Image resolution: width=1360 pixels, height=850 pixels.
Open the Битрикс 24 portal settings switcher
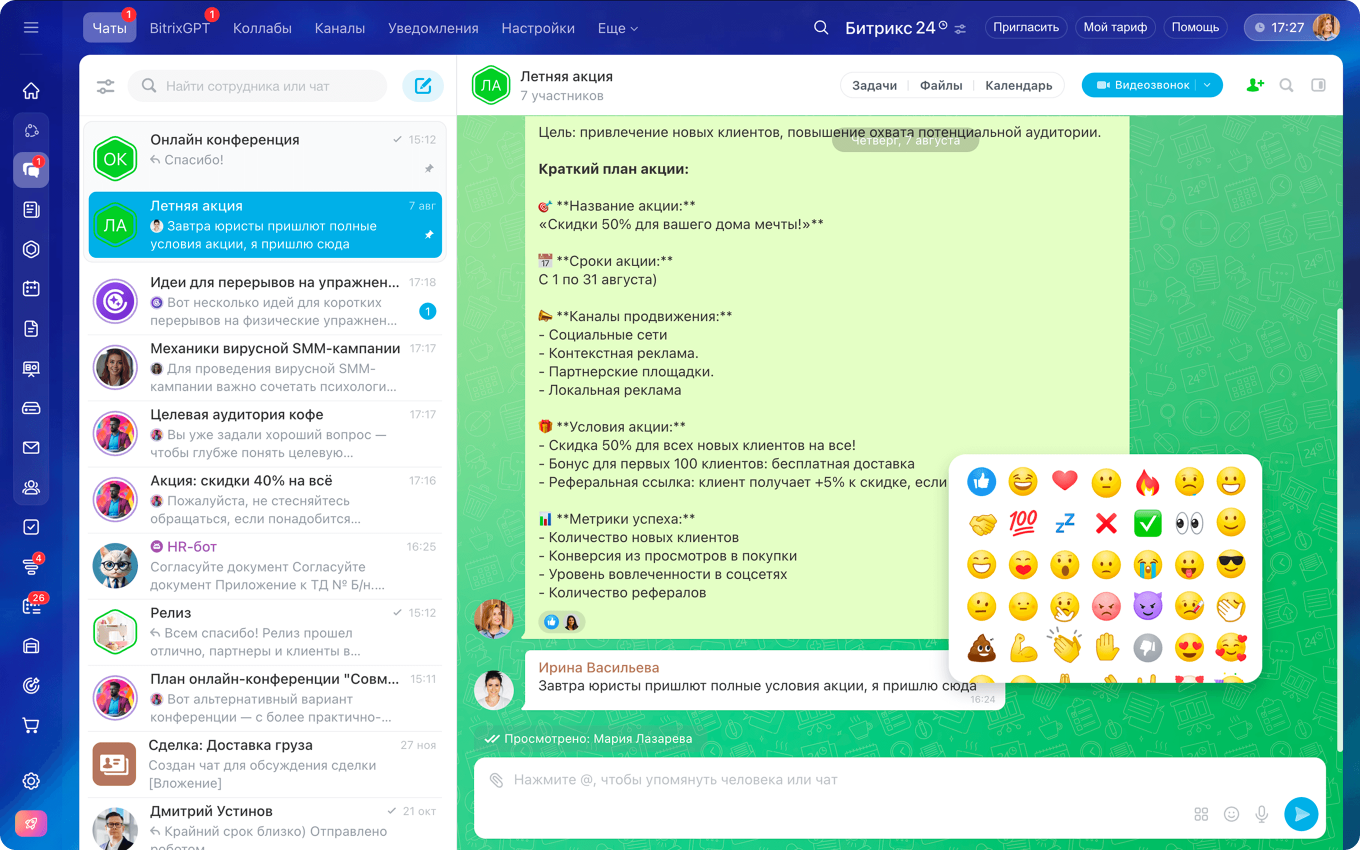pyautogui.click(x=960, y=29)
